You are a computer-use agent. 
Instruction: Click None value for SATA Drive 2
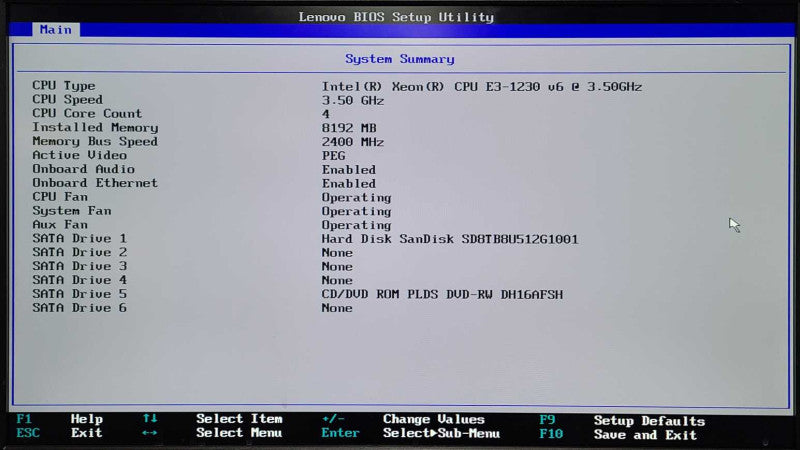pos(337,253)
